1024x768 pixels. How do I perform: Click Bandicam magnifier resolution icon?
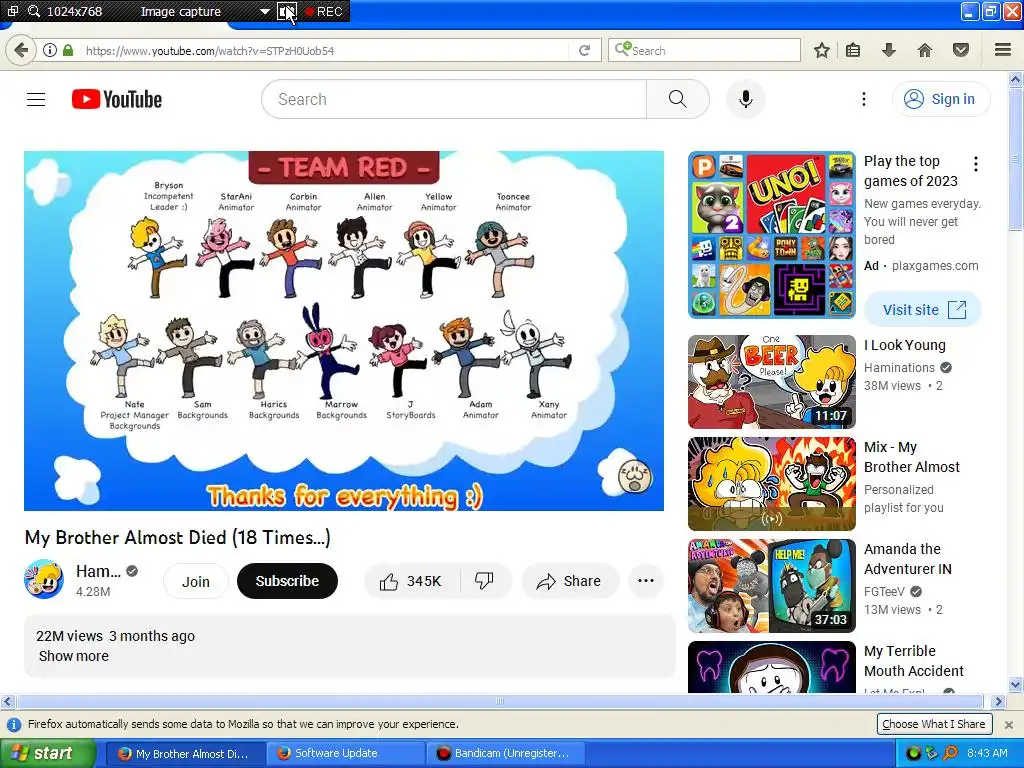pyautogui.click(x=34, y=11)
